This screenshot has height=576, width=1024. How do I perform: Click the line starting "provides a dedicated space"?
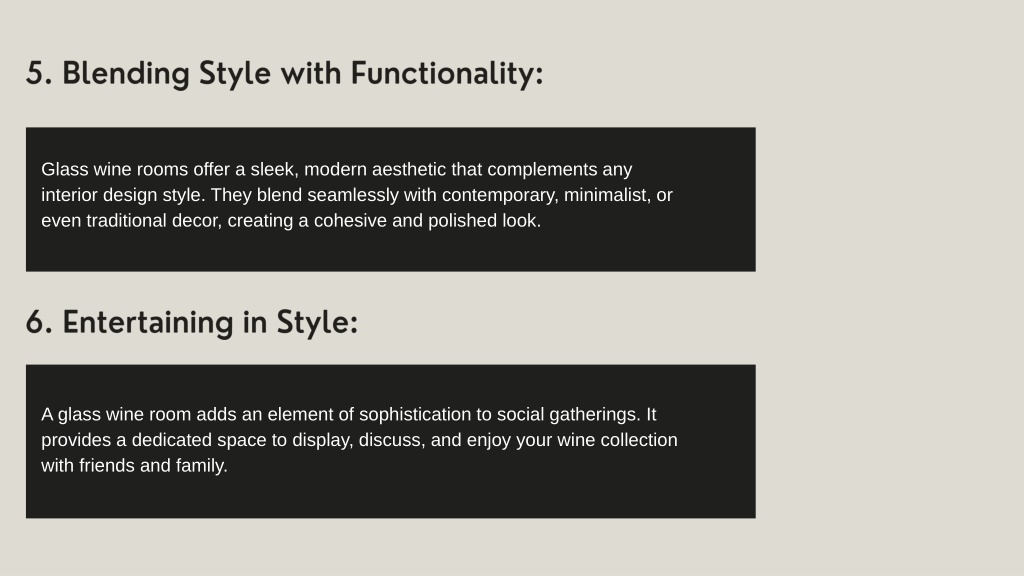pos(359,440)
